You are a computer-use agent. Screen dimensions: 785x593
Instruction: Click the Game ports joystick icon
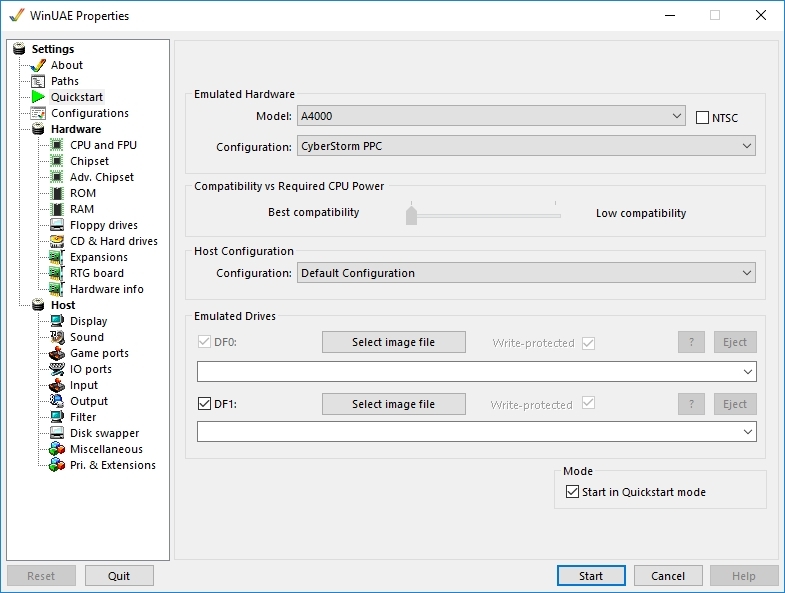tap(57, 353)
